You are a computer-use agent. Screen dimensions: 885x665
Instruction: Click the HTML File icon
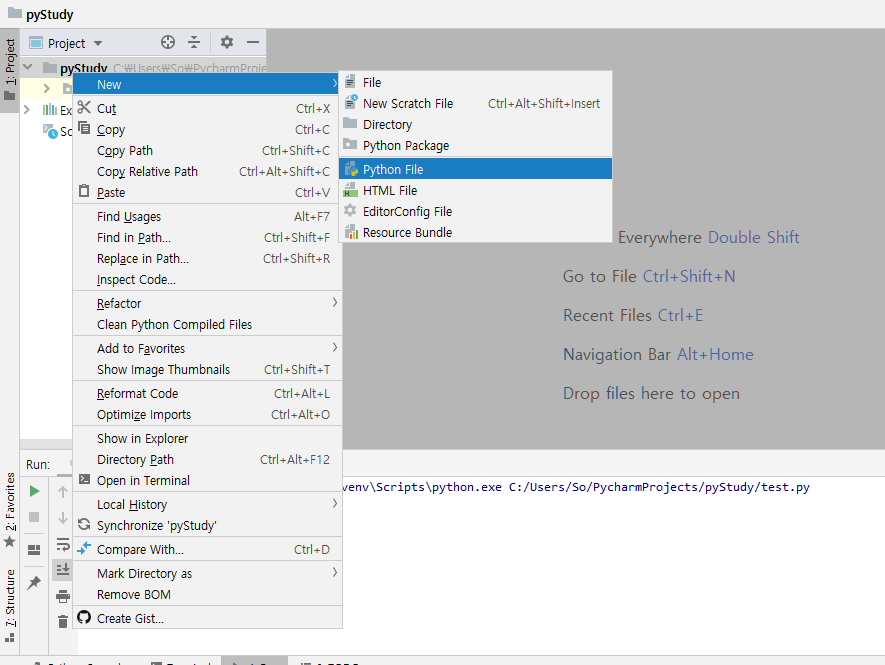coord(351,190)
